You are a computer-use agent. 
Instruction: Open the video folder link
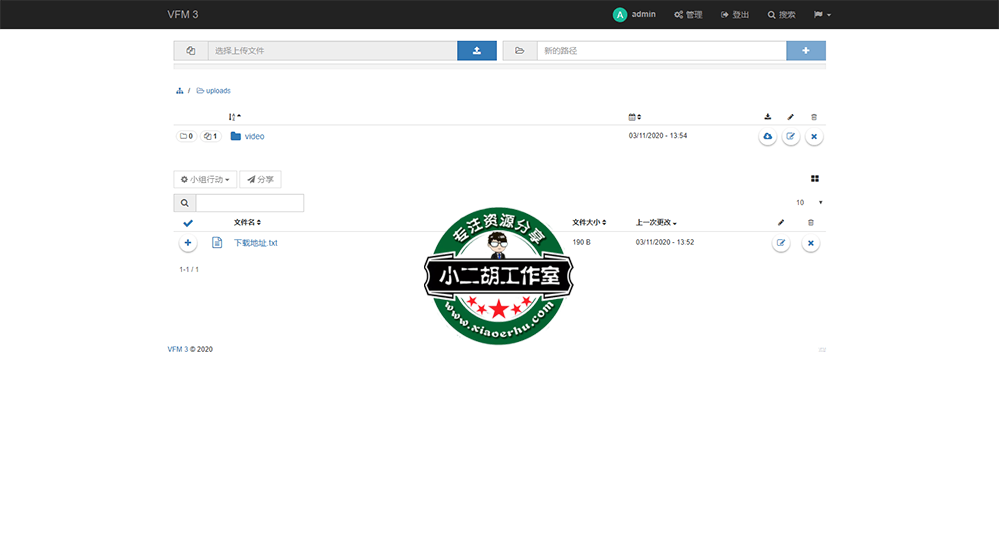(254, 136)
